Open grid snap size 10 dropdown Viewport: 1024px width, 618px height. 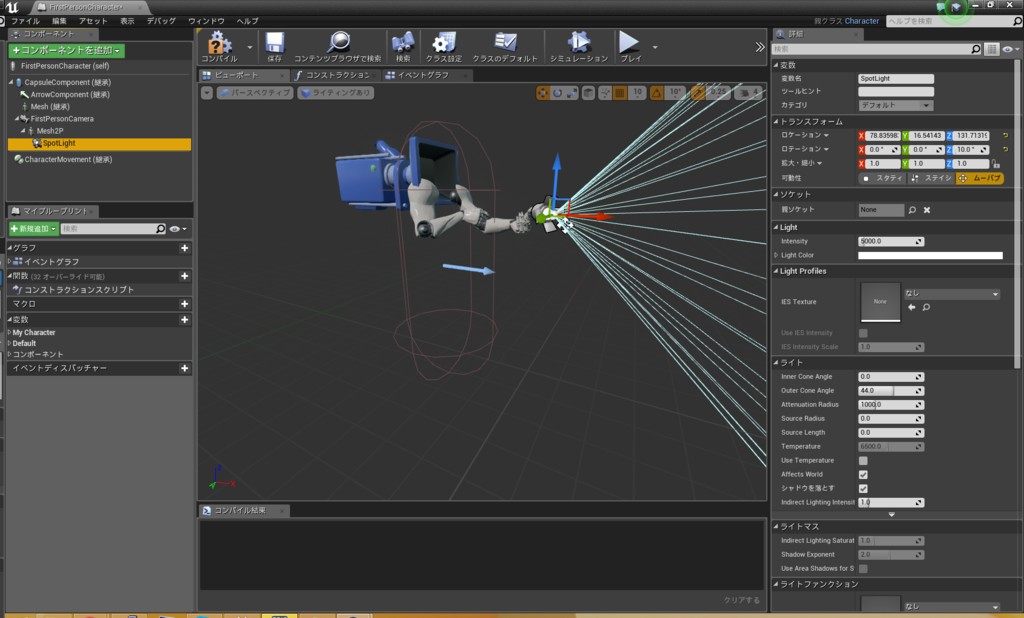(x=637, y=93)
